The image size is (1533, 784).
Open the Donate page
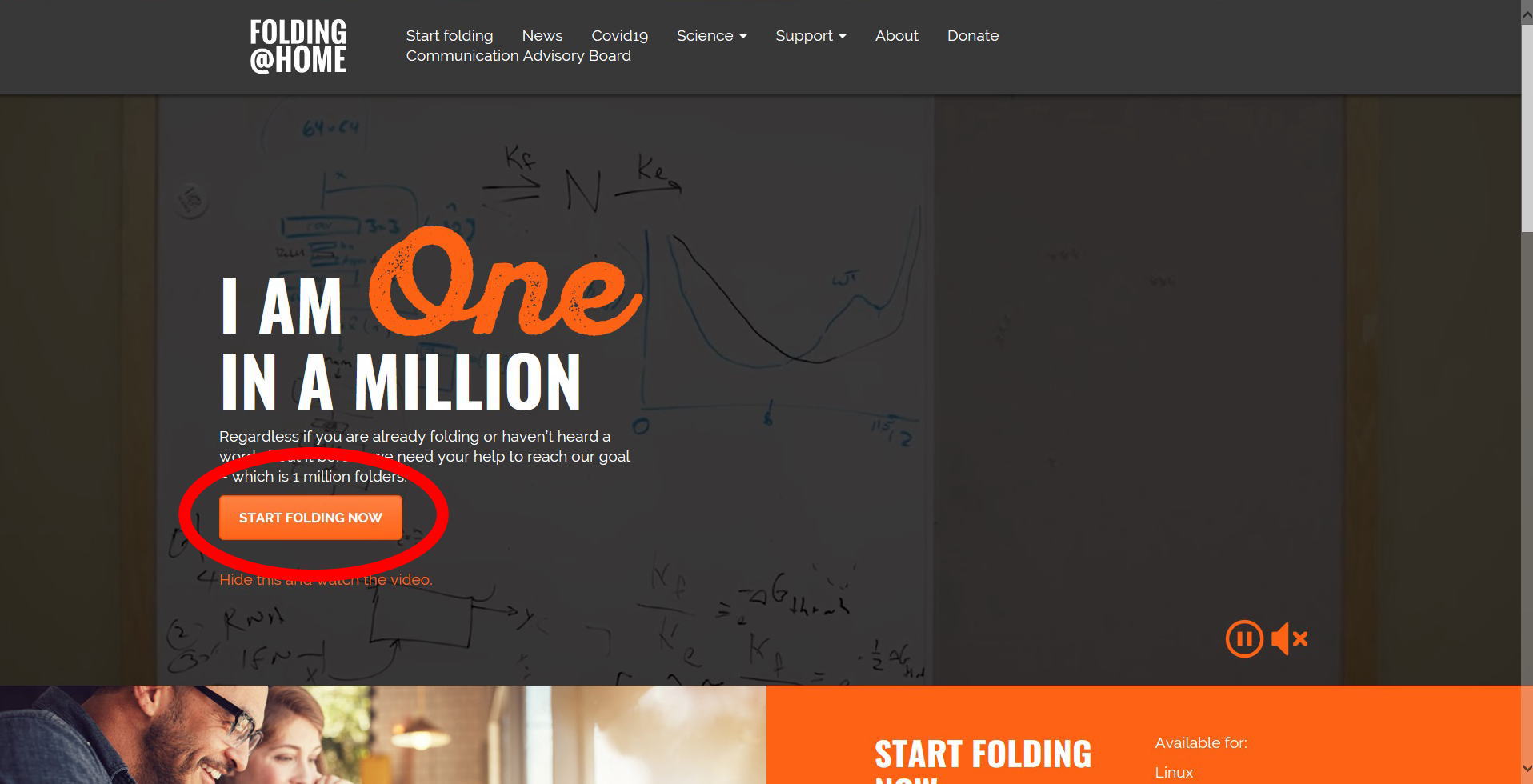pyautogui.click(x=973, y=35)
